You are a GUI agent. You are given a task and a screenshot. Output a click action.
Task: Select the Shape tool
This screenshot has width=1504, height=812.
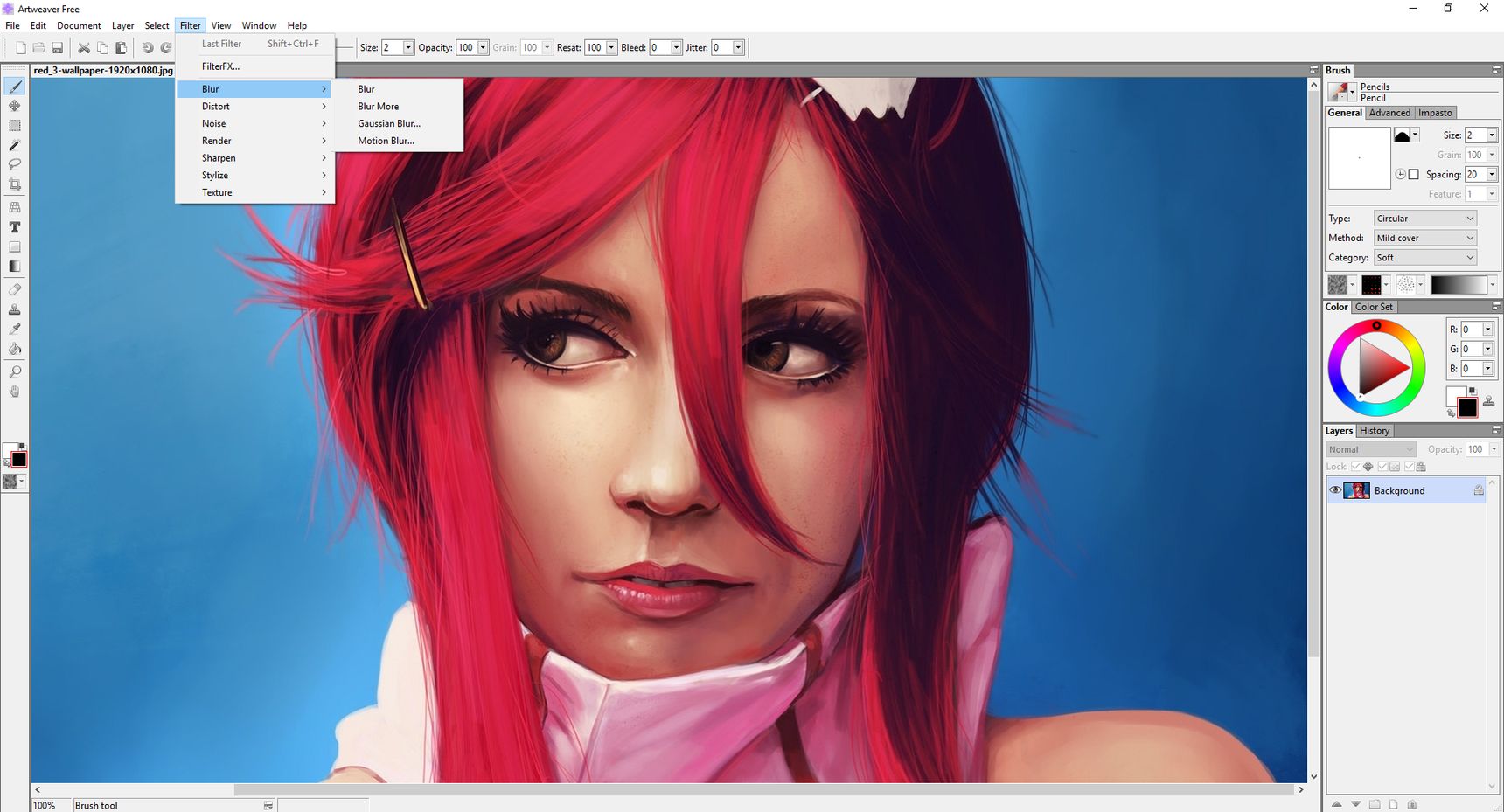[15, 246]
